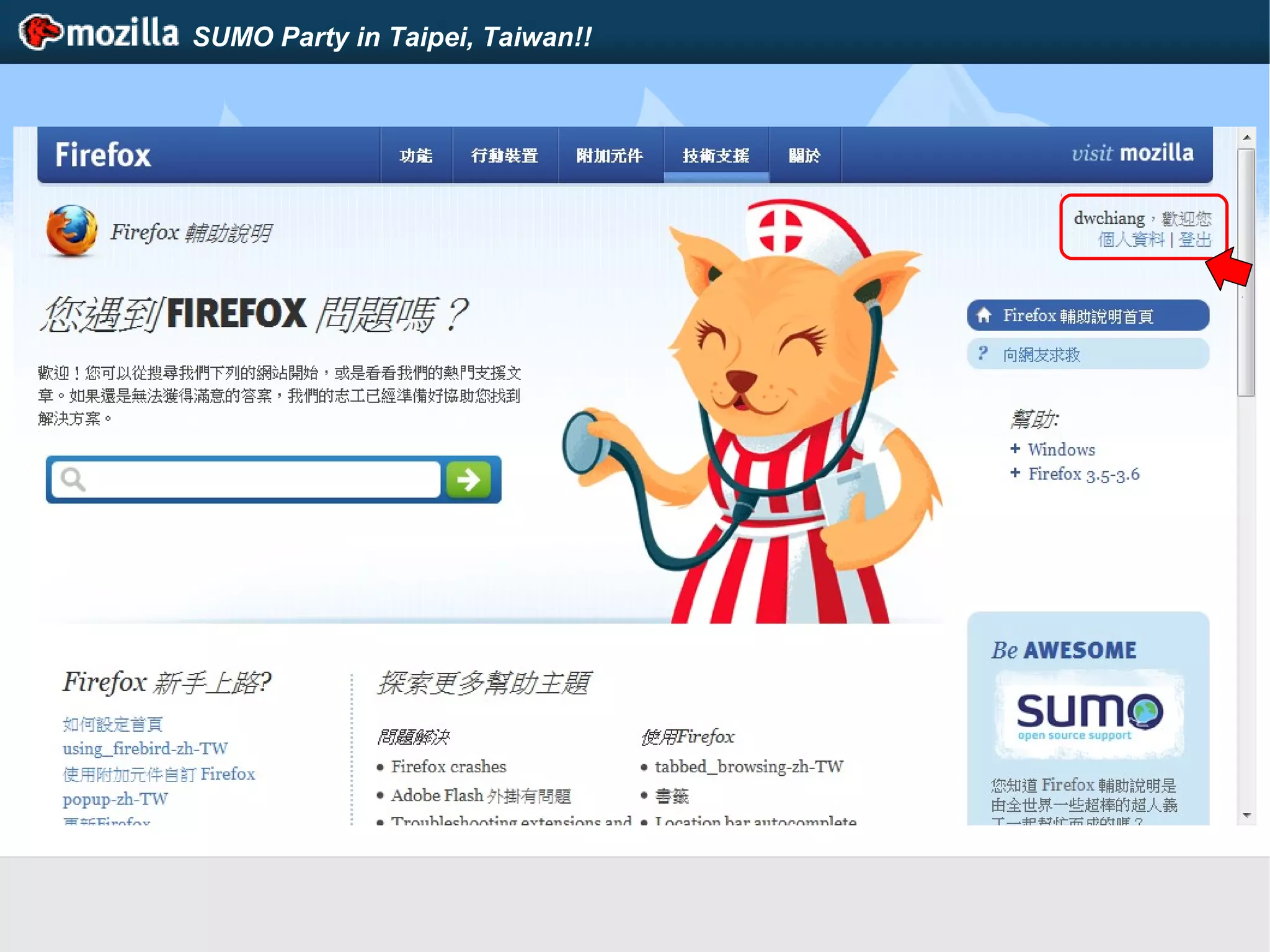Click the Firefox globe logo icon
Viewport: 1270px width, 952px height.
(71, 231)
